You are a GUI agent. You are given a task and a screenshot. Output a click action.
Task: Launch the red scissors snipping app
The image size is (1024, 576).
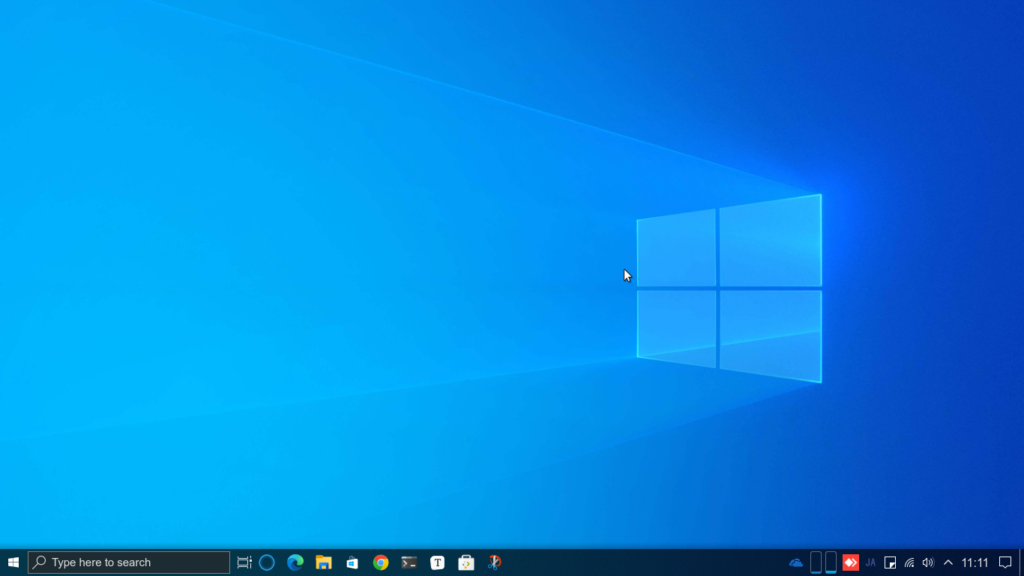(x=494, y=562)
